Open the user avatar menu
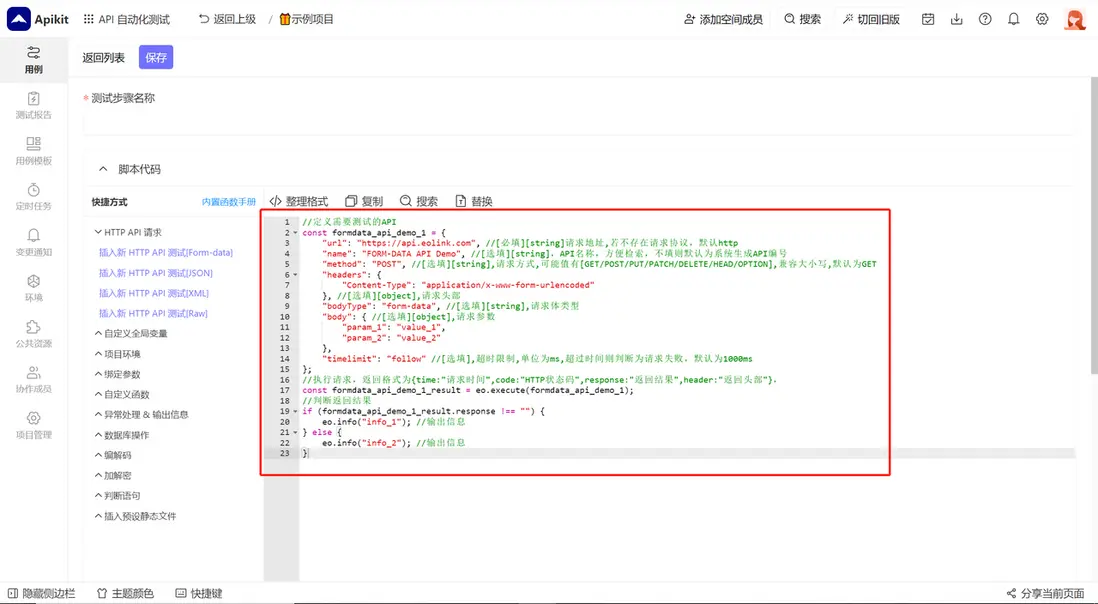 coord(1075,19)
